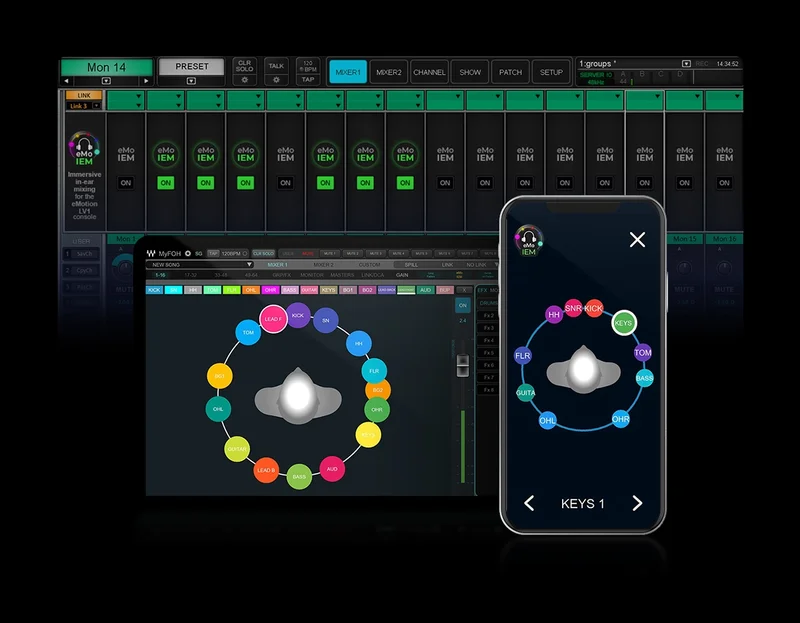Switch to MIXER 2 on the tablet
This screenshot has width=800, height=623.
[x=323, y=265]
